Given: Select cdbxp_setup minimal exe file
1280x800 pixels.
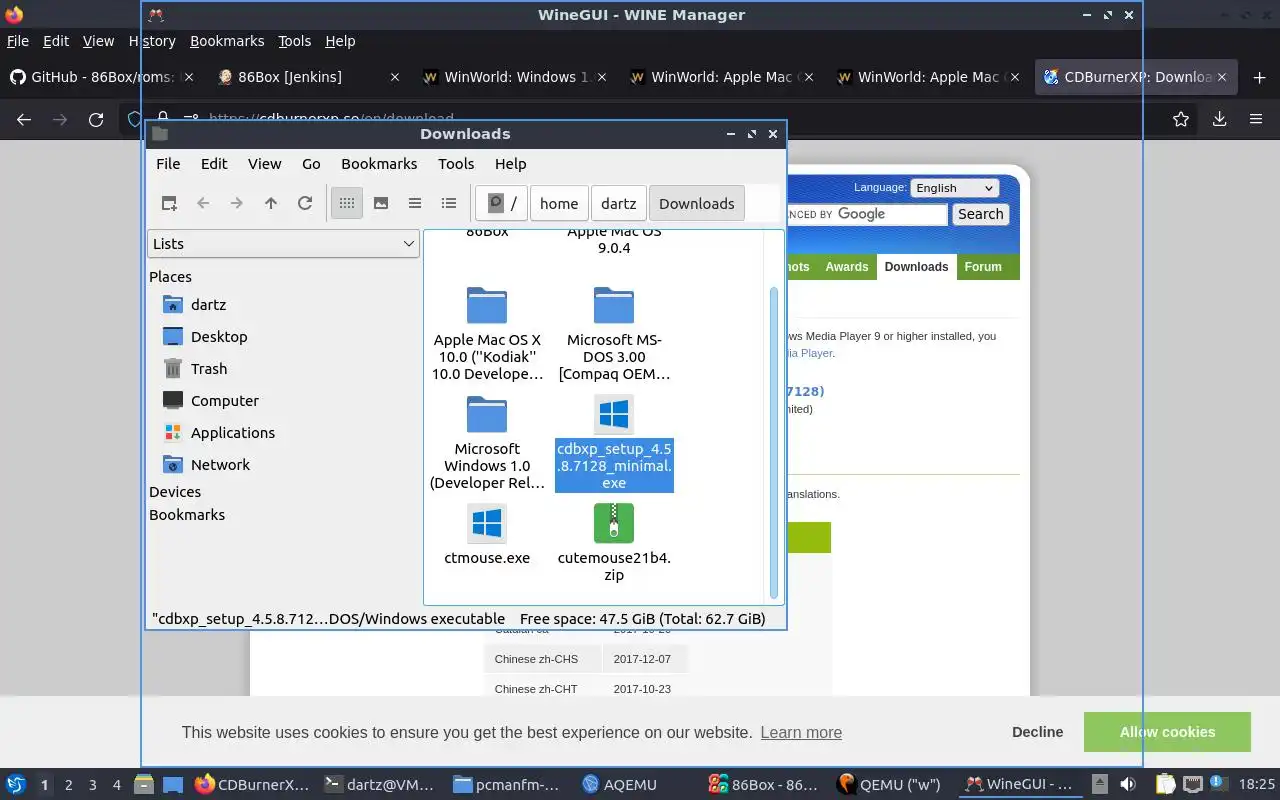Looking at the screenshot, I should click(614, 443).
